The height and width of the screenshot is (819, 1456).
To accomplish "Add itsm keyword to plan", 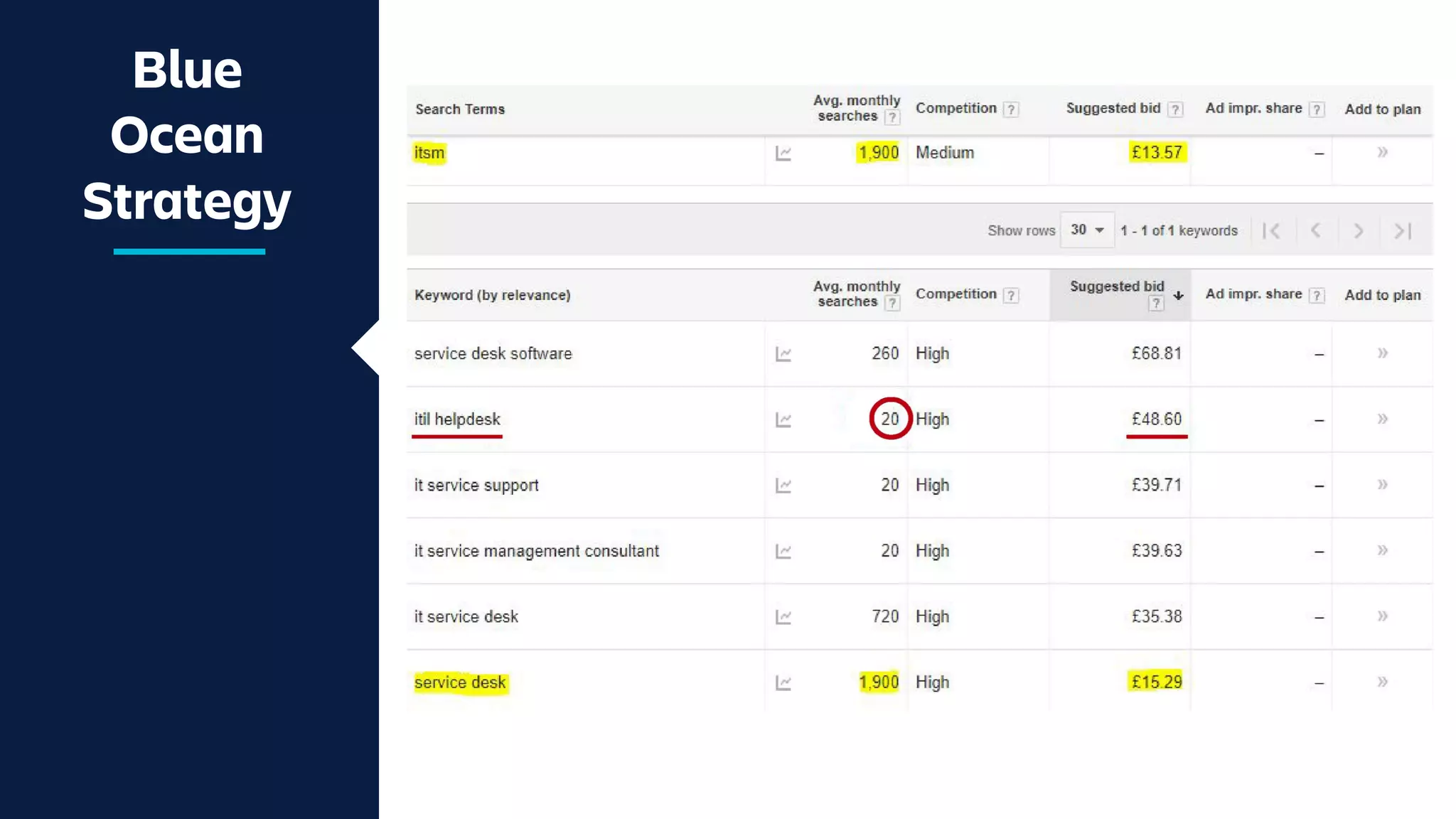I will pos(1382,152).
